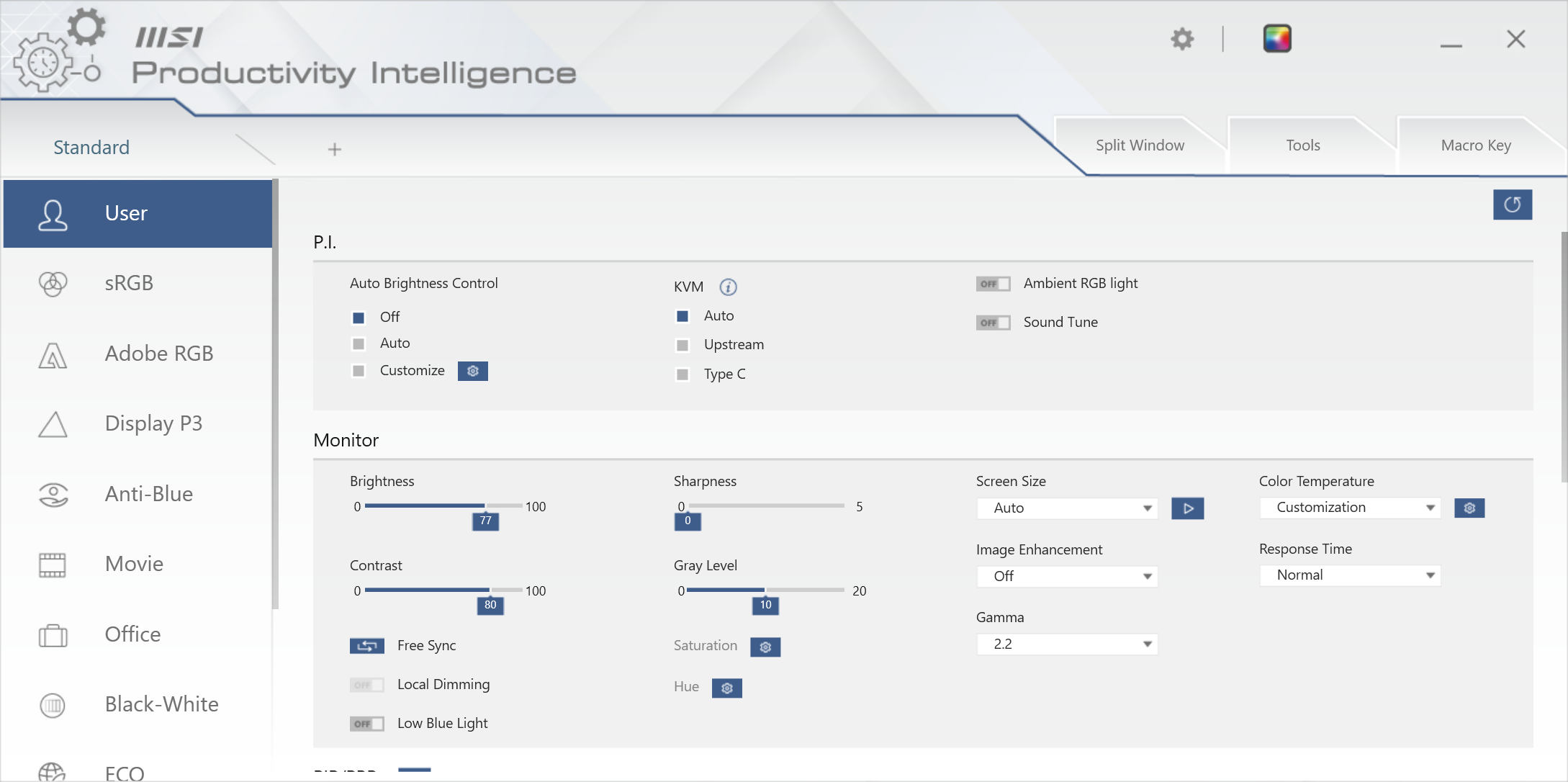Switch to the Split Window tab
This screenshot has height=782, width=1568.
(1140, 145)
